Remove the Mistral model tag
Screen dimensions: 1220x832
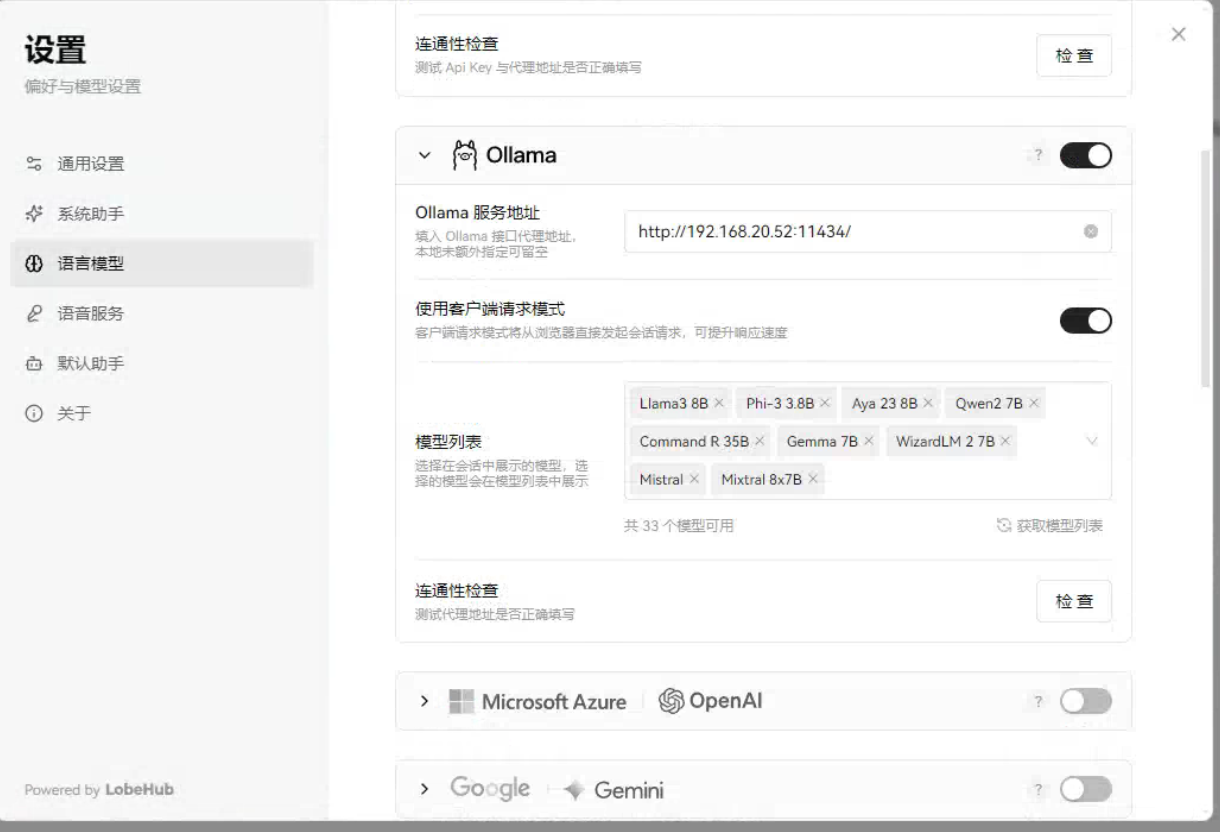[693, 479]
